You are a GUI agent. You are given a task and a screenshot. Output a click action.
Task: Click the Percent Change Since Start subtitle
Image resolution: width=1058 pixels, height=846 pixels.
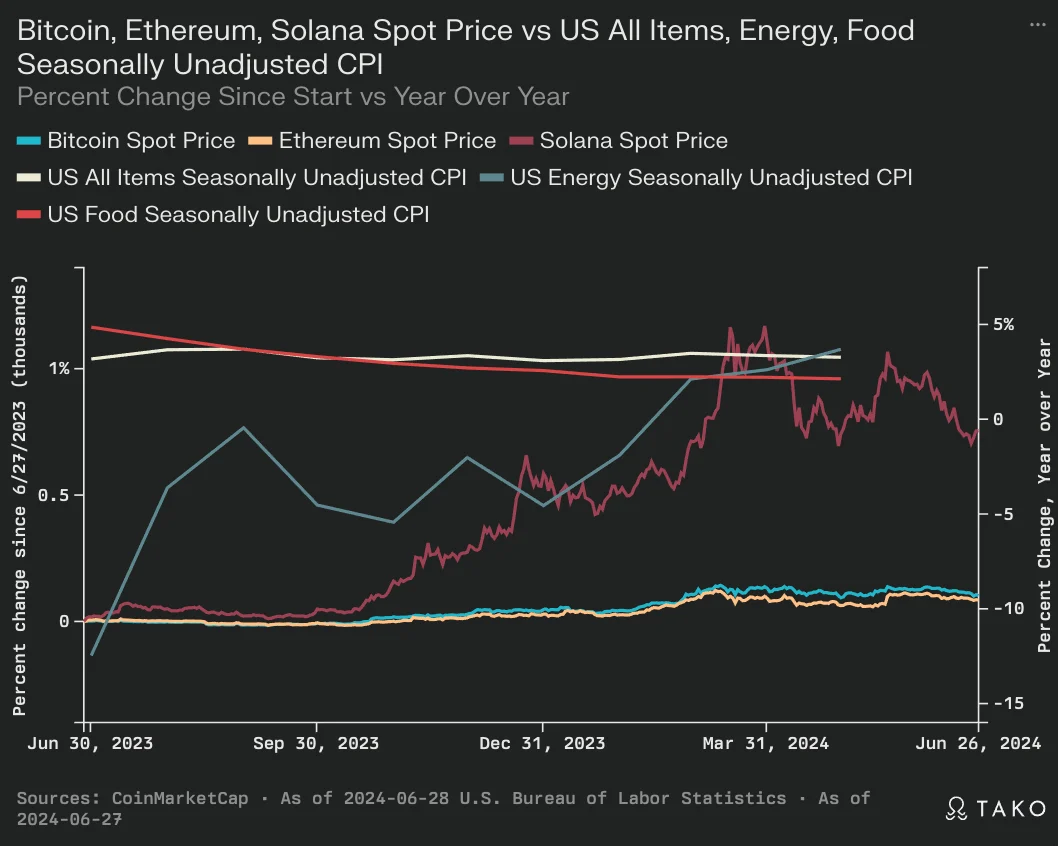click(x=293, y=96)
